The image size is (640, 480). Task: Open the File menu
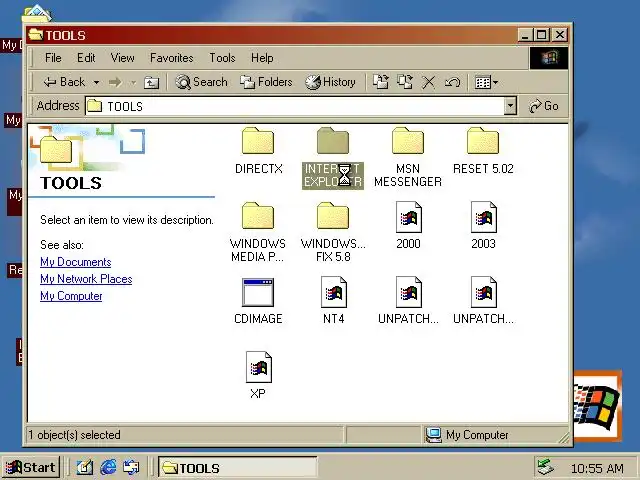point(53,58)
